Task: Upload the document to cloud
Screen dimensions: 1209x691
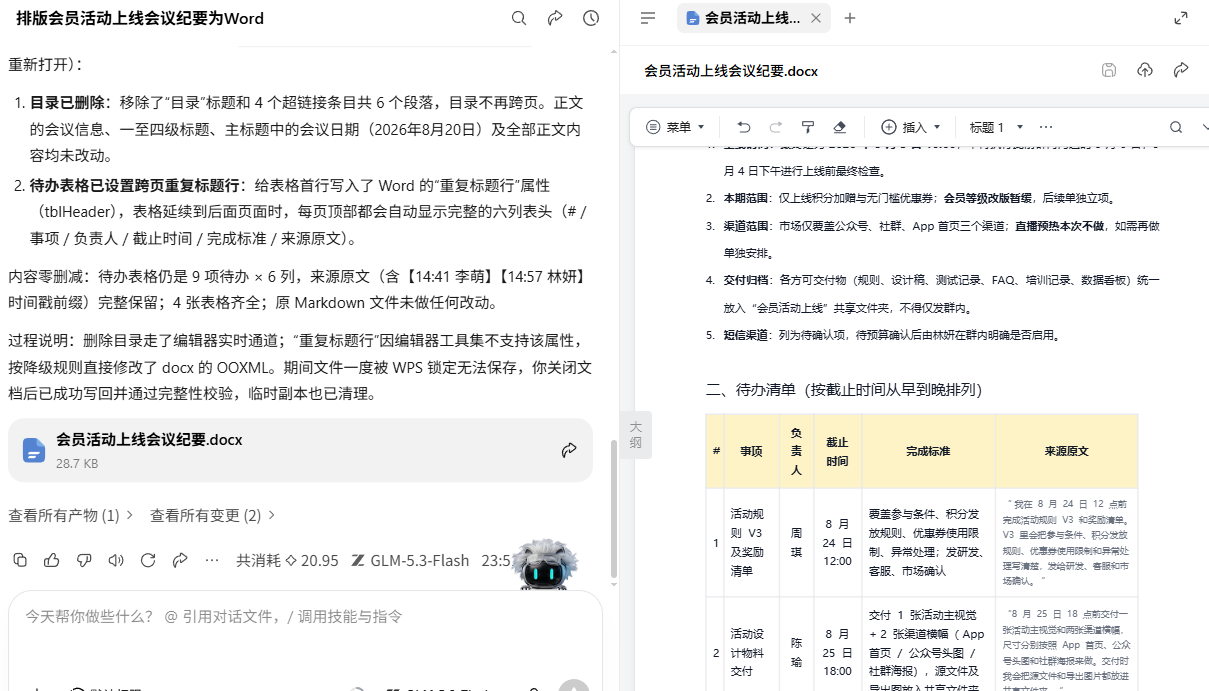Action: coord(1145,70)
